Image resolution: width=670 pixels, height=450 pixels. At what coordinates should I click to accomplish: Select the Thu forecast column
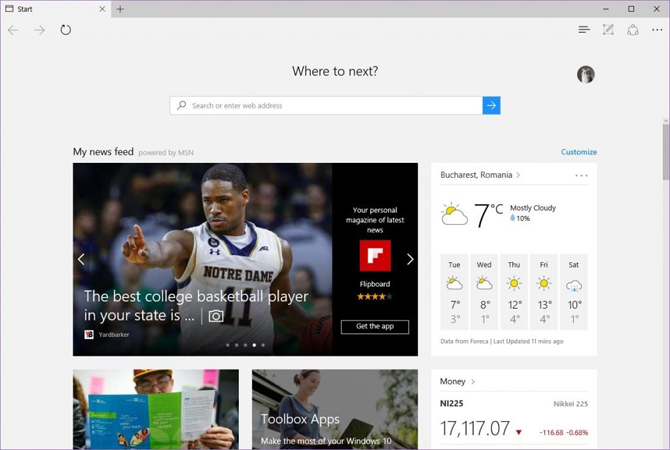[514, 292]
